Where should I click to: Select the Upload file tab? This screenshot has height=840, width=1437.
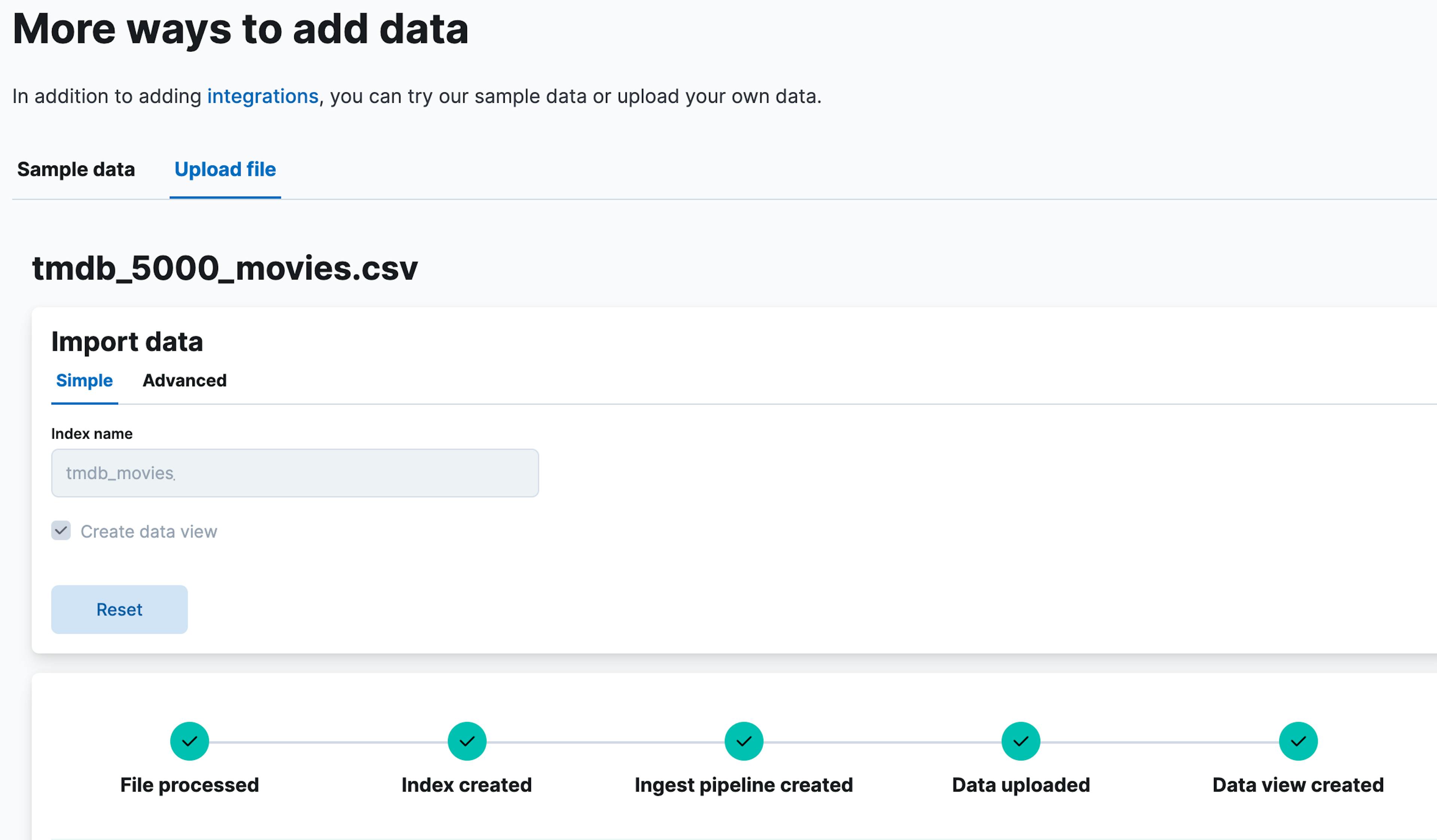225,169
